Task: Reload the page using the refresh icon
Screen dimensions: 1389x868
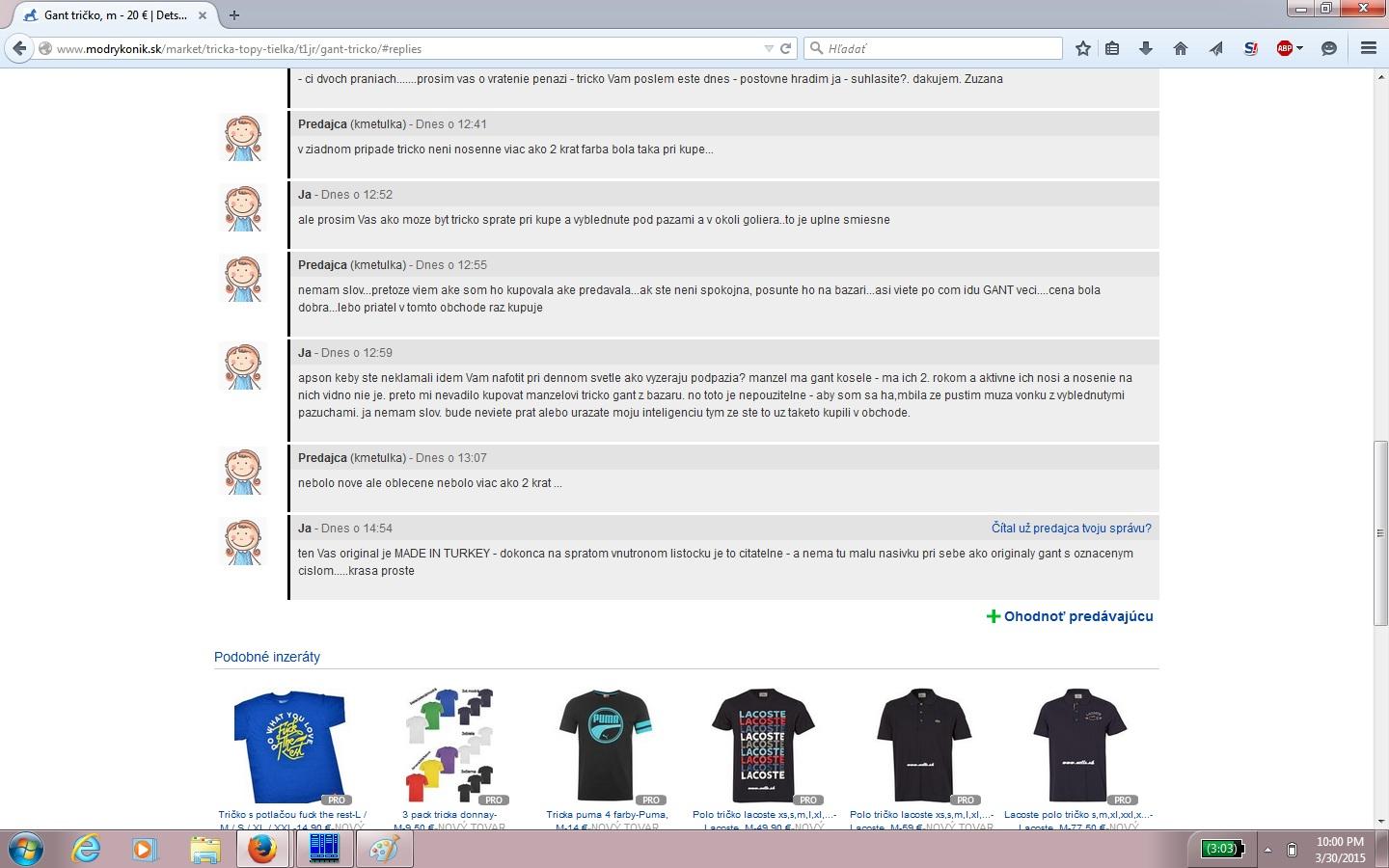Action: point(786,48)
